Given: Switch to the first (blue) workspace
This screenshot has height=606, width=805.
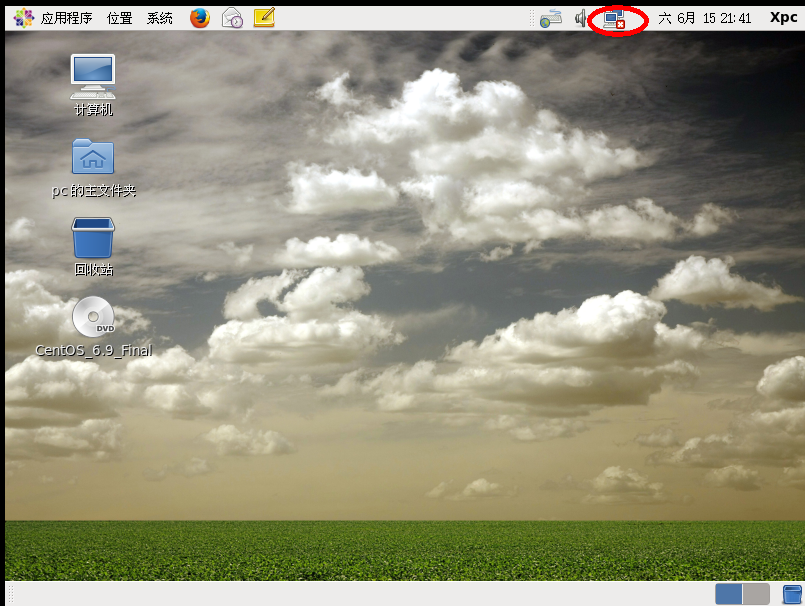Looking at the screenshot, I should (729, 594).
